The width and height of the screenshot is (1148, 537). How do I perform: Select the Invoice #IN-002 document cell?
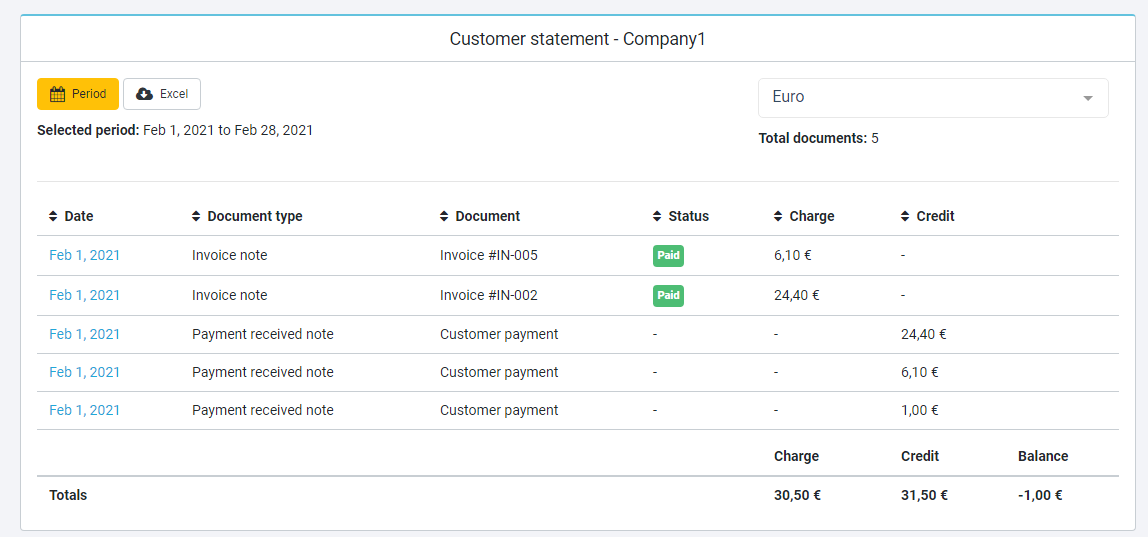click(x=488, y=295)
